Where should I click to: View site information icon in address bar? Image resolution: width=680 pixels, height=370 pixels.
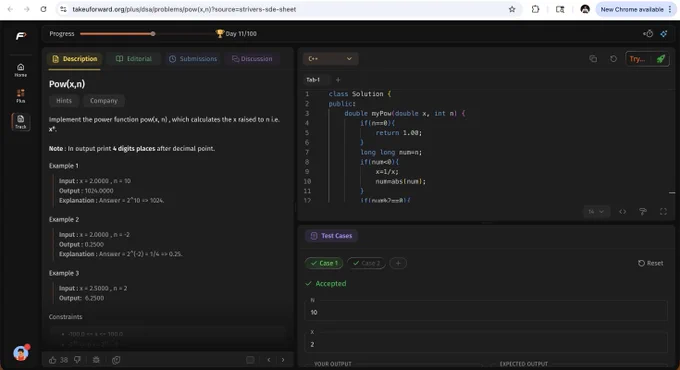click(63, 9)
